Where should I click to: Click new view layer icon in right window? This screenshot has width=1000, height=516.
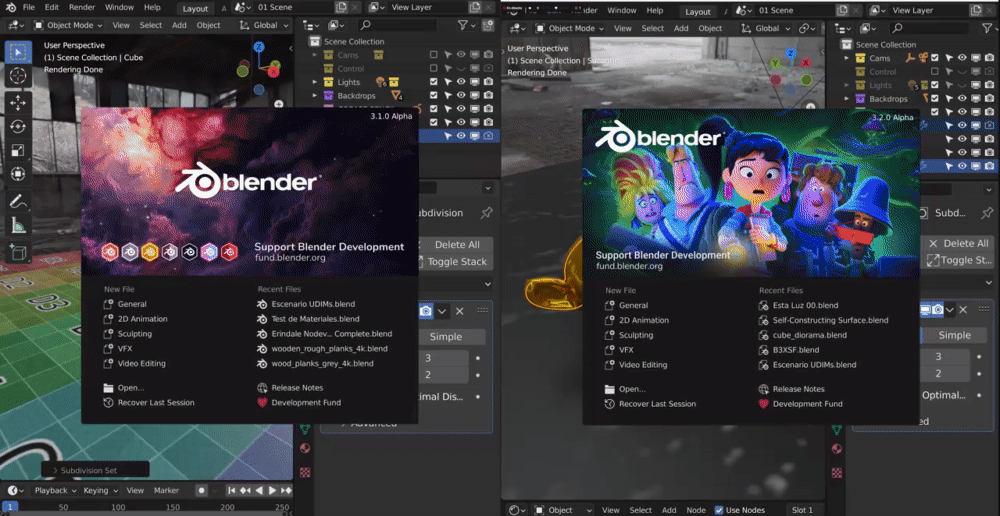978,10
